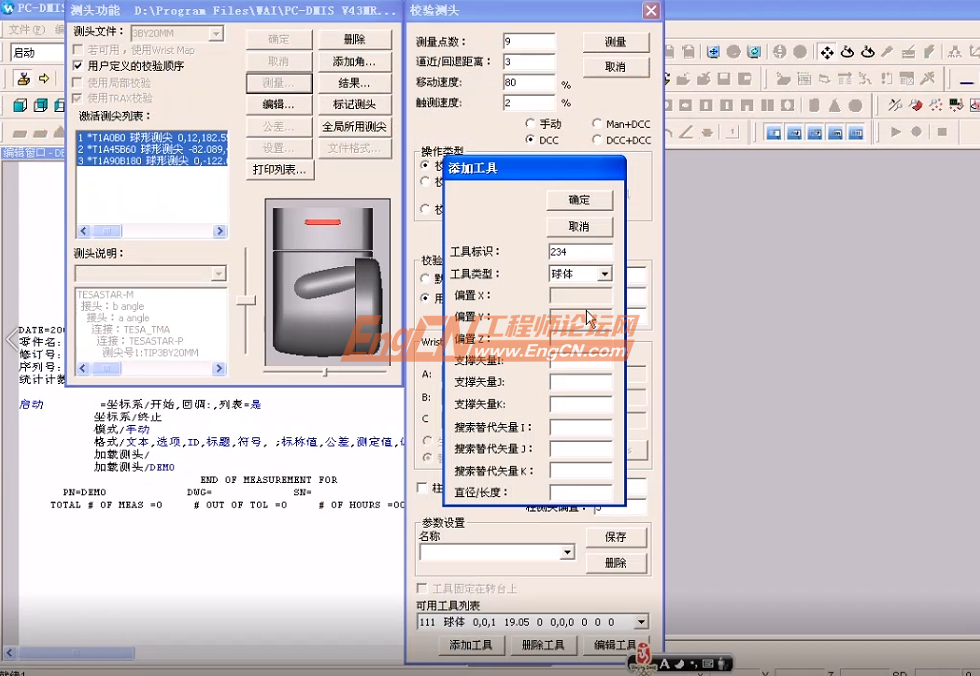The image size is (980, 676).
Task: Click the round record icon beside play
Action: (916, 132)
